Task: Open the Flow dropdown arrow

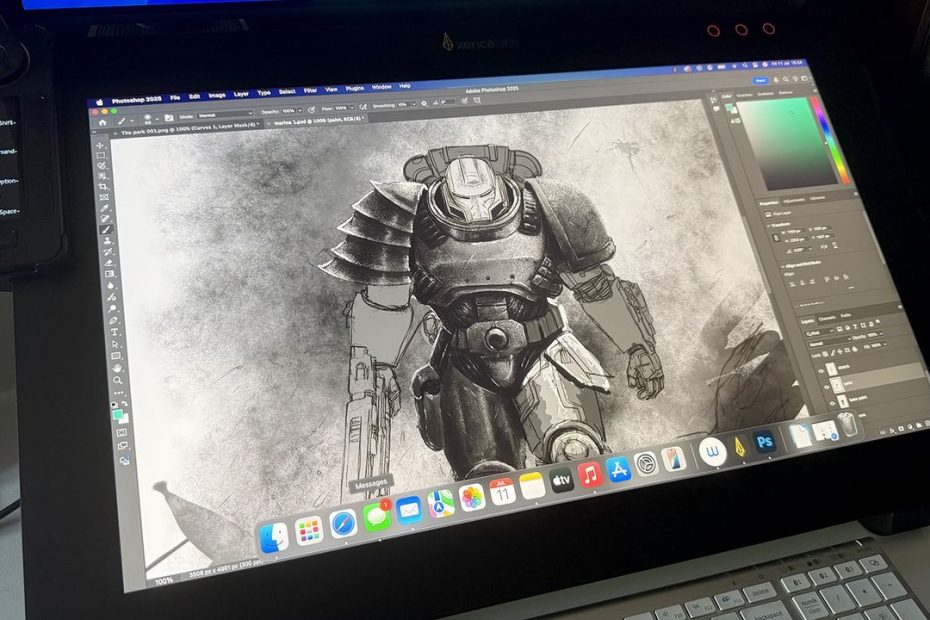Action: tap(350, 108)
